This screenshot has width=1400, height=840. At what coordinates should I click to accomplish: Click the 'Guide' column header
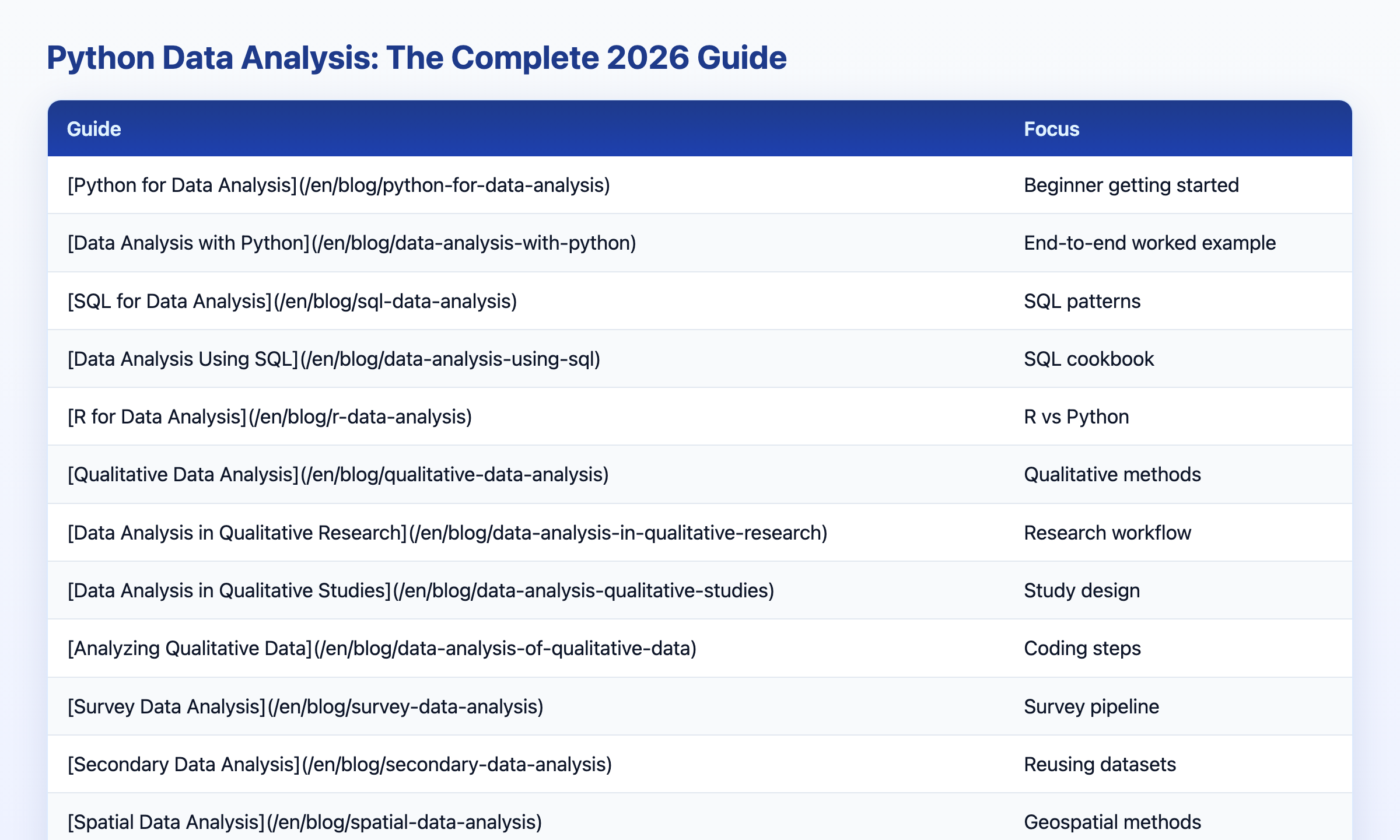(x=94, y=129)
